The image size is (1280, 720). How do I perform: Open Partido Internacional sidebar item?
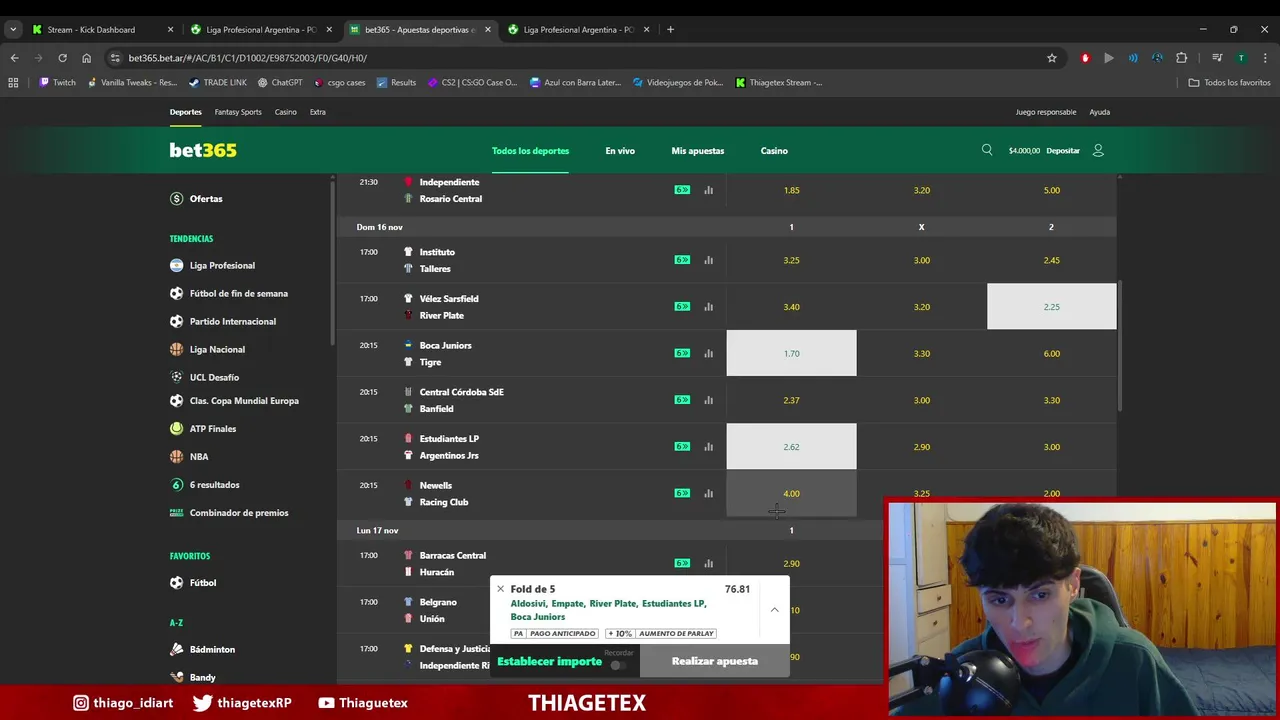pos(233,321)
